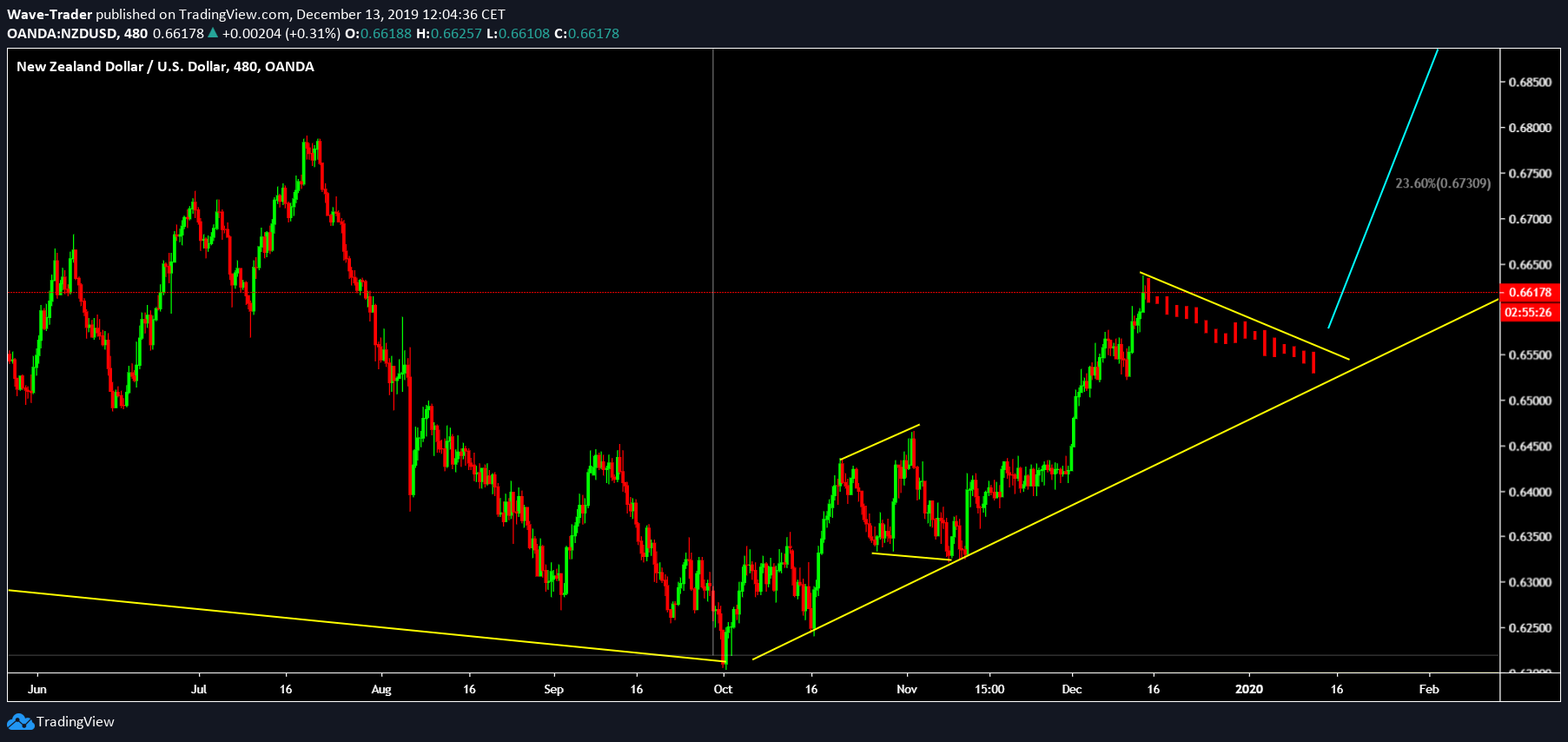Click the 0.62500 price axis label

(x=1530, y=628)
